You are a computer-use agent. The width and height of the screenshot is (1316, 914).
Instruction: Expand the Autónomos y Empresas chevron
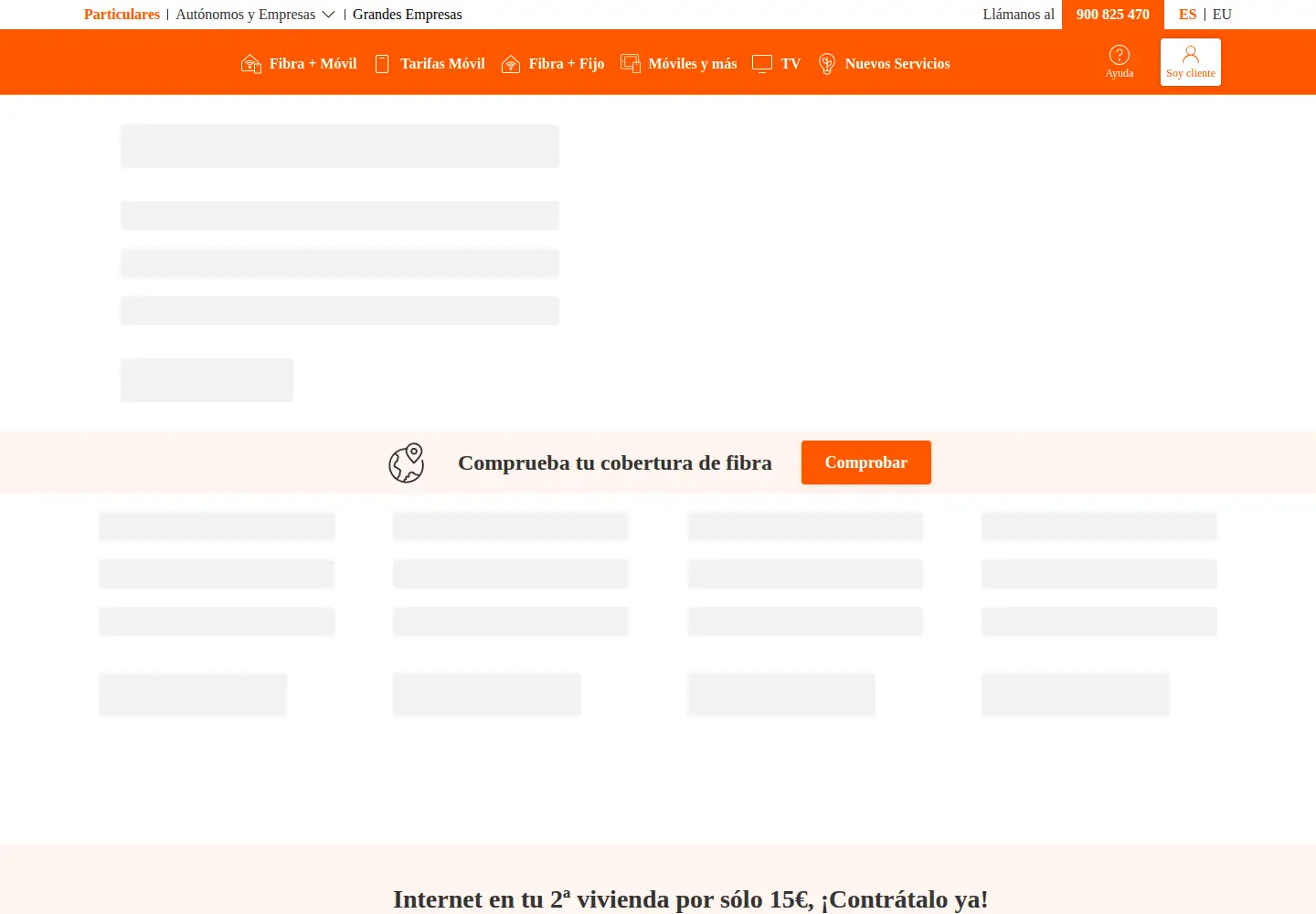tap(328, 15)
